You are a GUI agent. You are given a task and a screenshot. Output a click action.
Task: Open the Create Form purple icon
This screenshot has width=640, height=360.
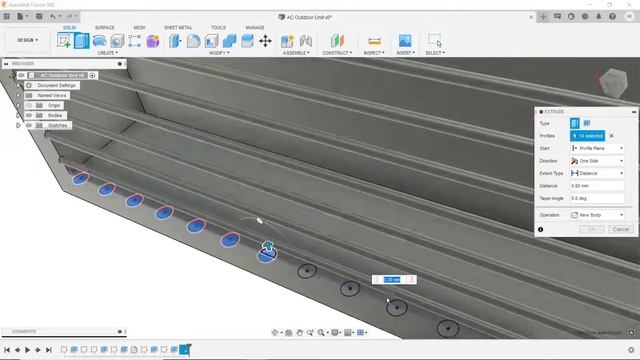[153, 41]
